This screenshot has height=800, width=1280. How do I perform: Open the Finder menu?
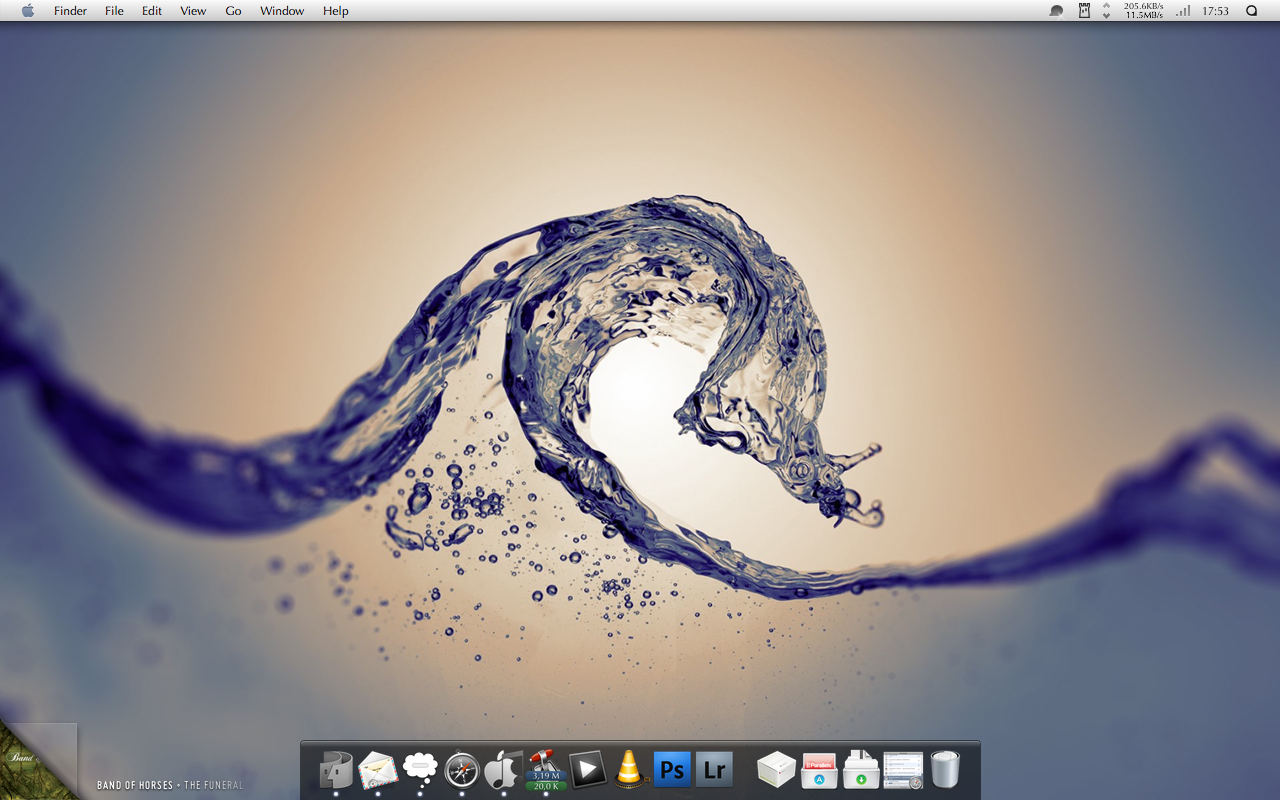coord(70,11)
